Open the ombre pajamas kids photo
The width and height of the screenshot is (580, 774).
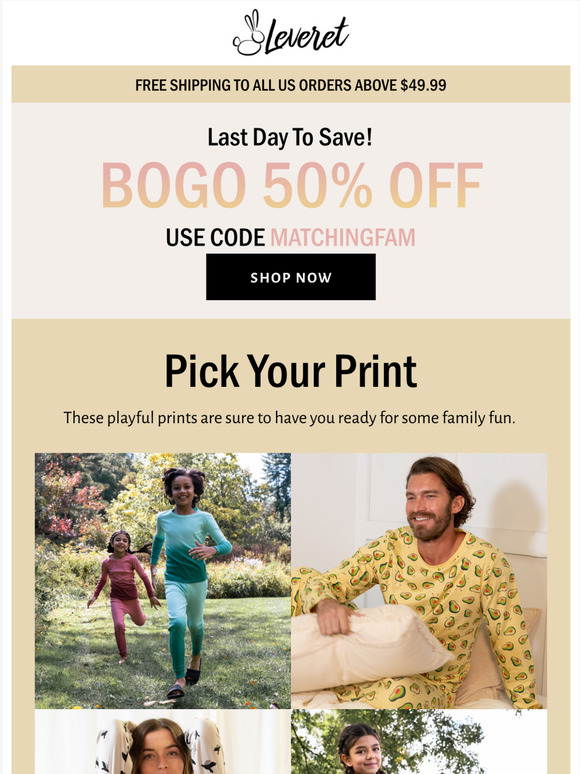pyautogui.click(x=163, y=580)
